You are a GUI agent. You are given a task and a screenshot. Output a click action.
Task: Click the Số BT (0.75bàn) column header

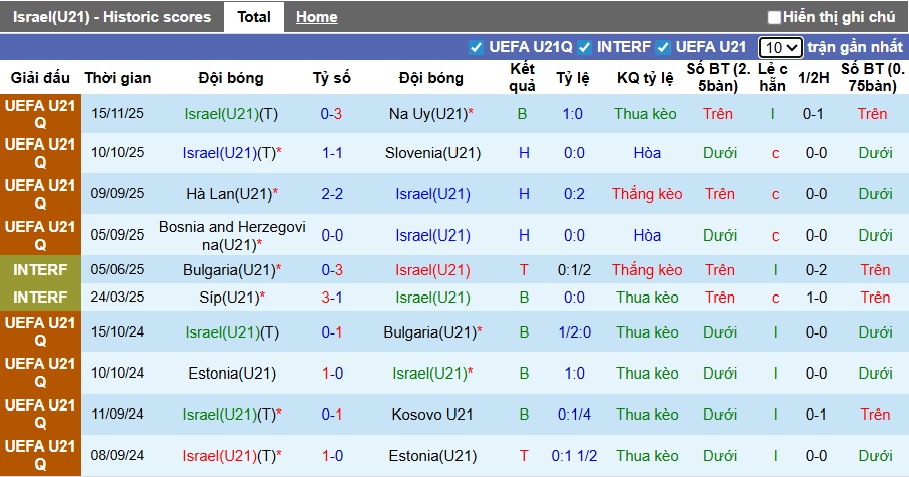pos(872,77)
